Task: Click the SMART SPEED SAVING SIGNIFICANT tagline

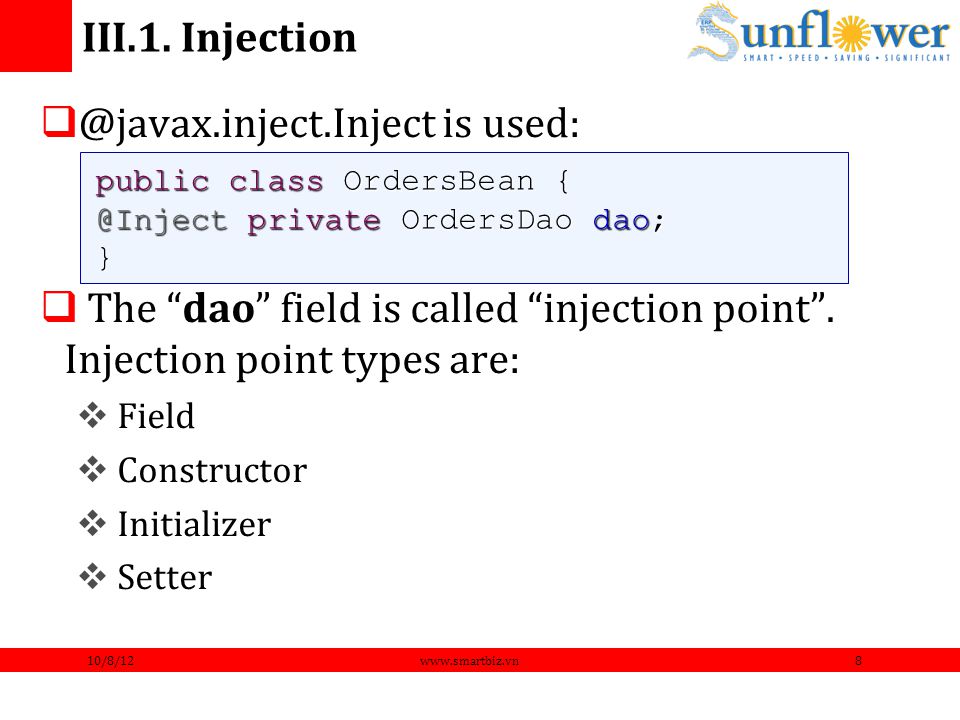Action: click(847, 58)
